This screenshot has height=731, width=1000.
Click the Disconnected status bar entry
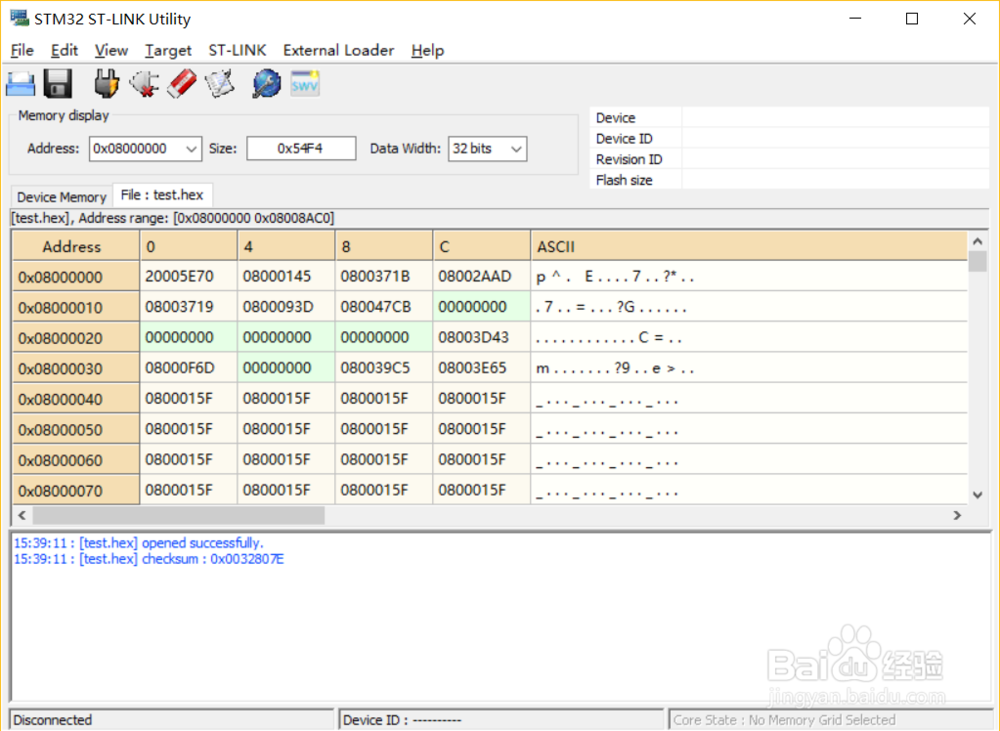coord(171,720)
